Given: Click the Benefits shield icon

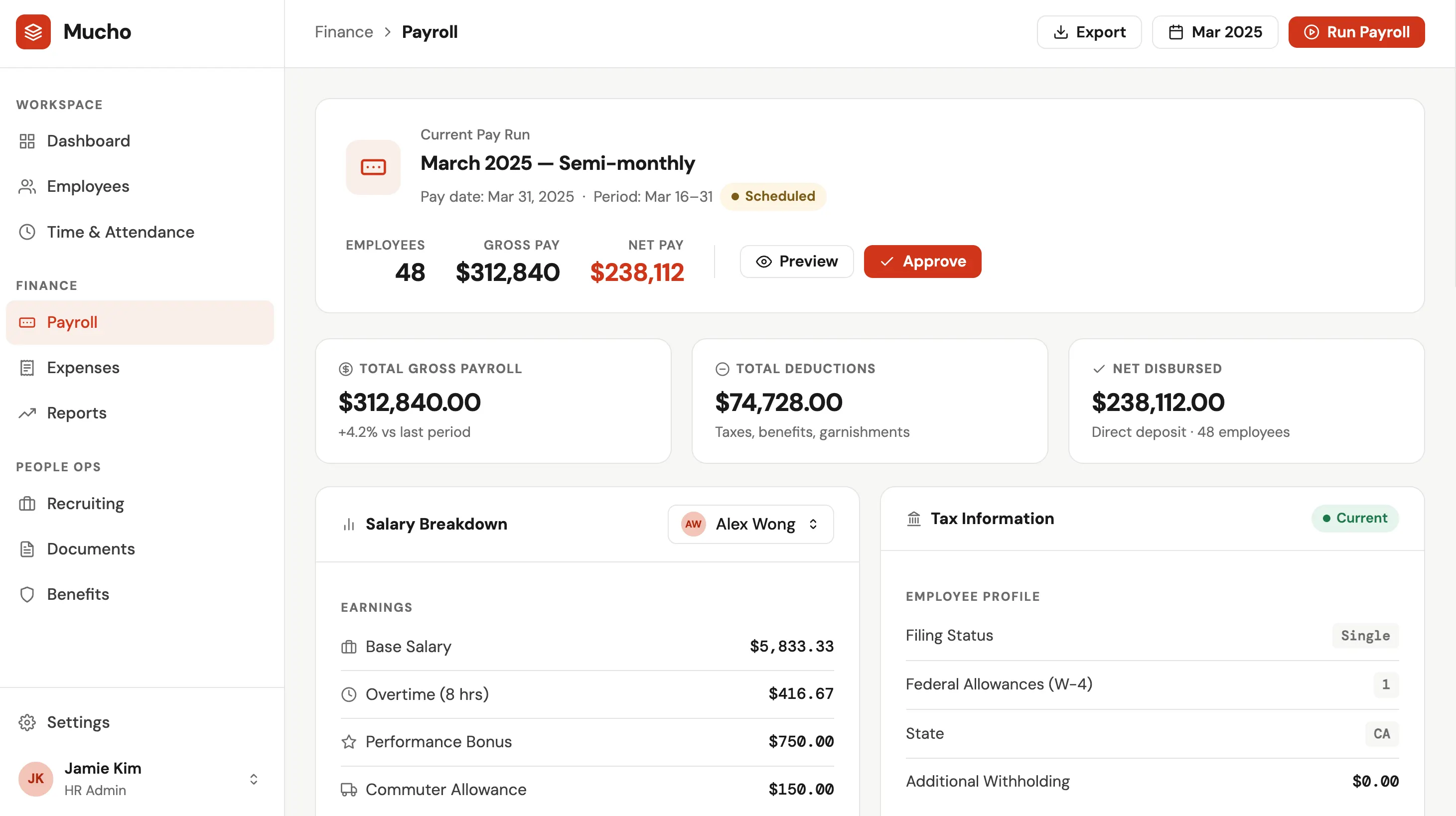Looking at the screenshot, I should (x=27, y=594).
